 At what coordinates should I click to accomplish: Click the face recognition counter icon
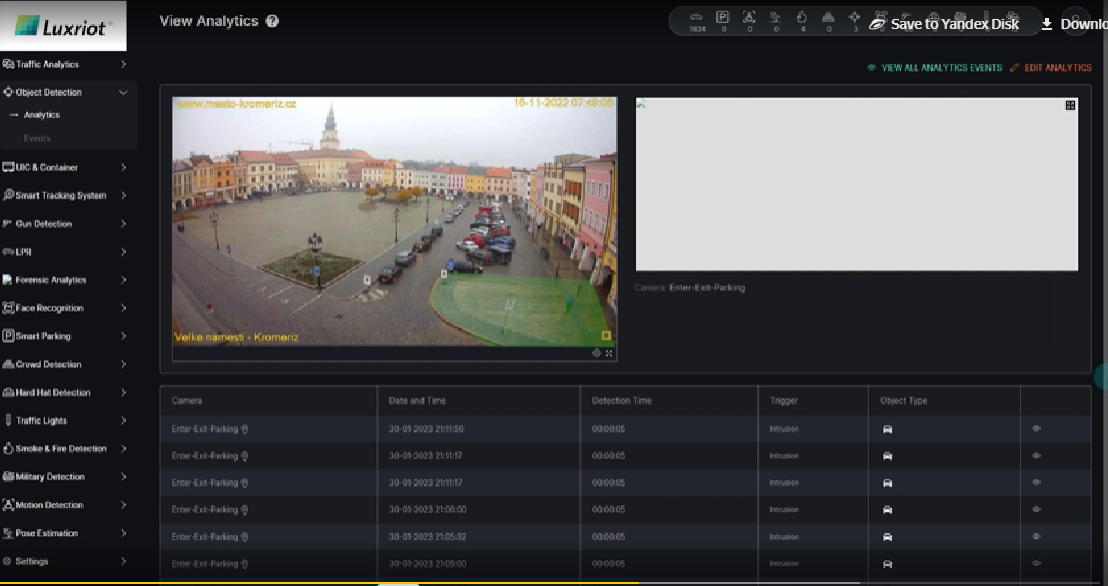point(749,17)
